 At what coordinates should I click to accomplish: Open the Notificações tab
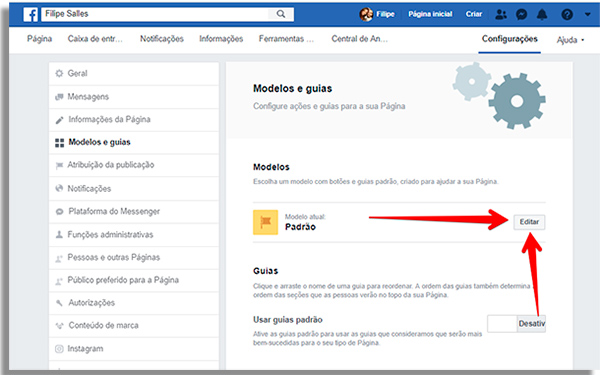click(x=161, y=39)
